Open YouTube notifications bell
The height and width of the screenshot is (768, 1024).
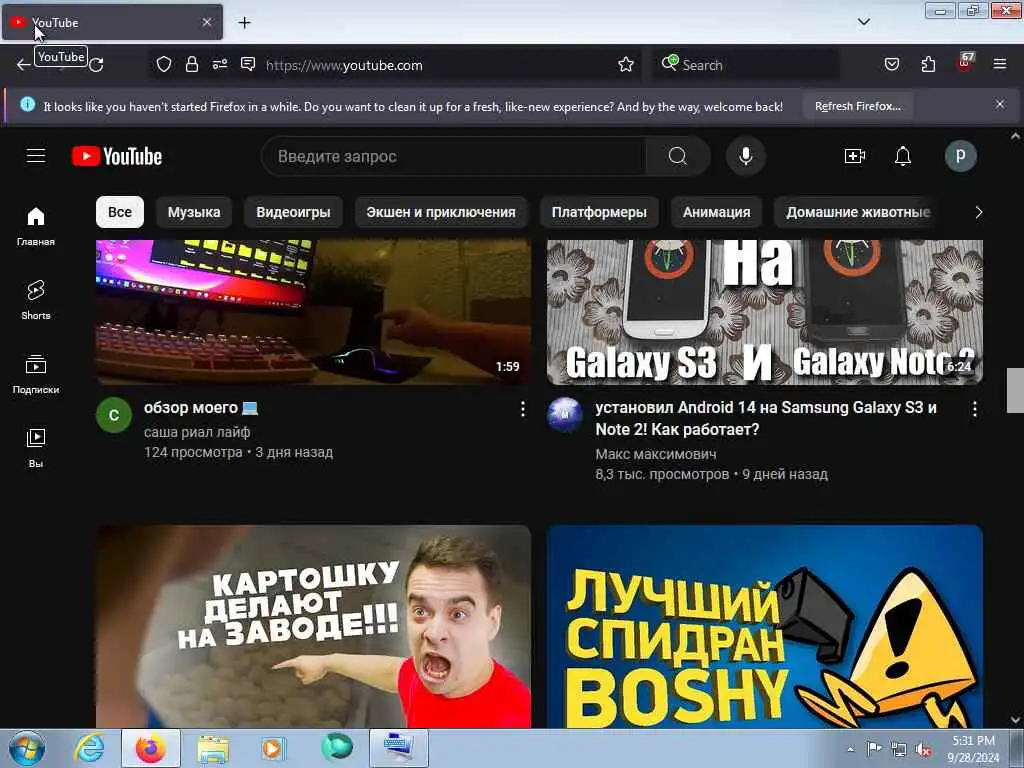[903, 156]
